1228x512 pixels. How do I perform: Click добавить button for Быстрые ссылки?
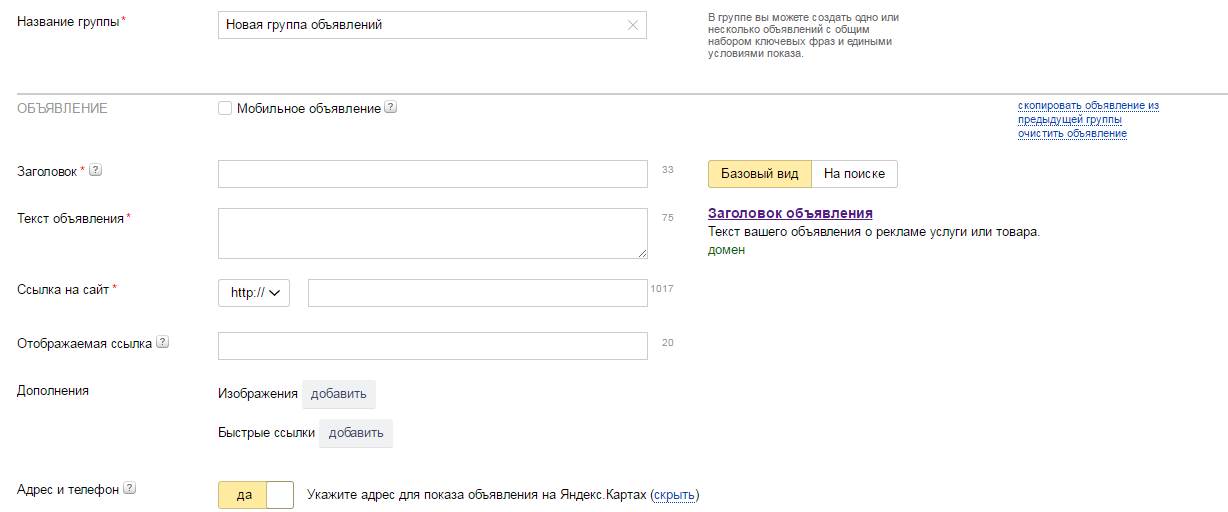355,433
